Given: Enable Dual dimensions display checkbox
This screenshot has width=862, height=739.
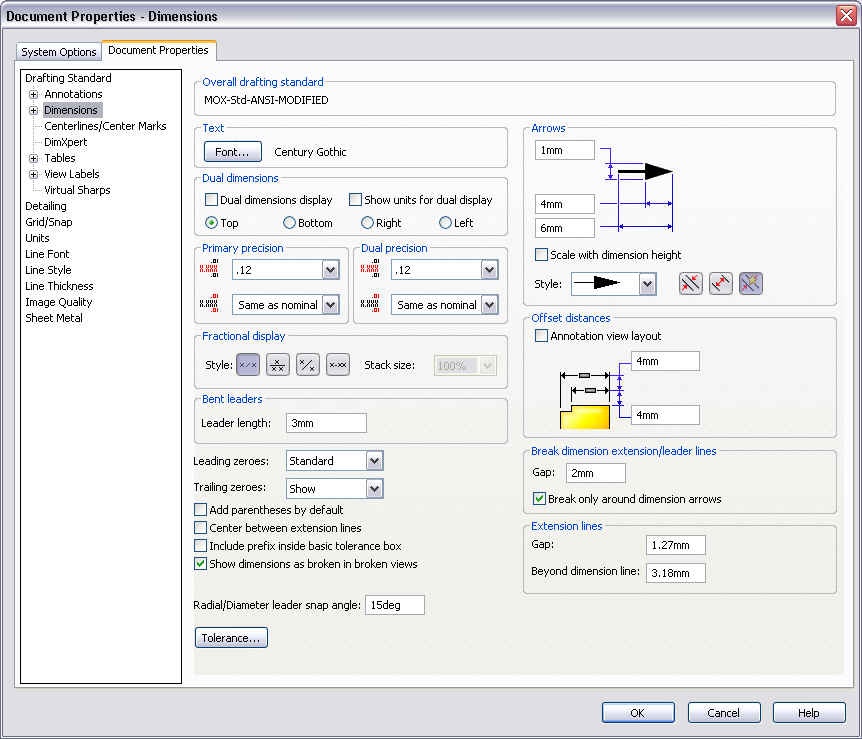Looking at the screenshot, I should (x=211, y=200).
